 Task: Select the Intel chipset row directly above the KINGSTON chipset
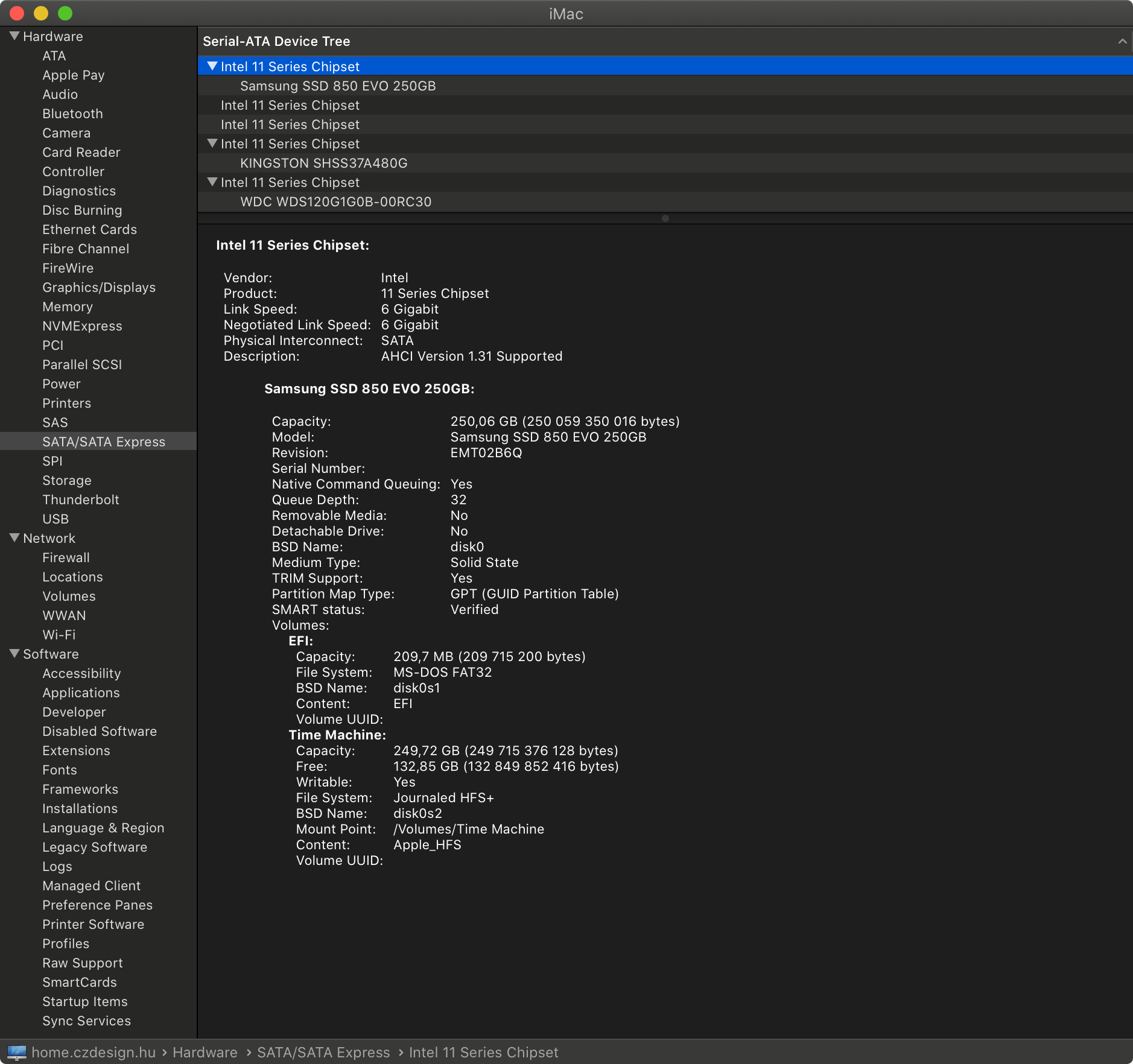point(665,124)
